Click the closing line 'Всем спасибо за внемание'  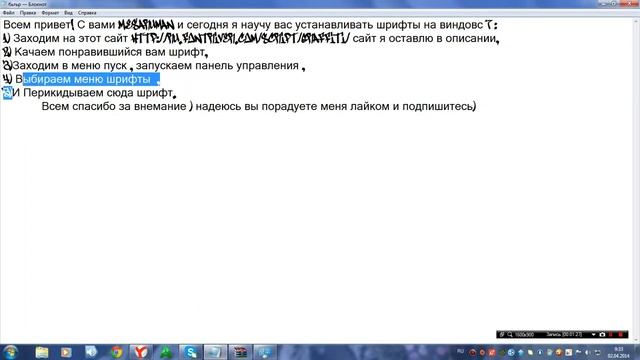pyautogui.click(x=259, y=107)
